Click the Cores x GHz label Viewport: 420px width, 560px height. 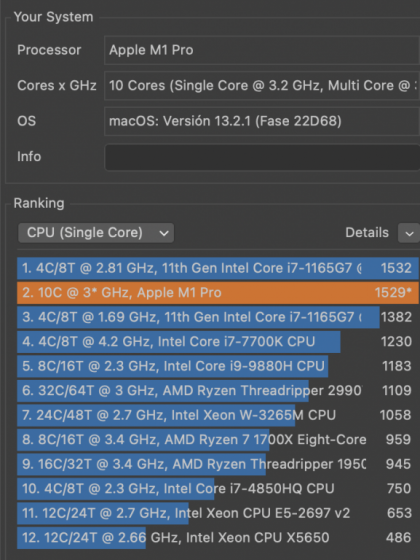[x=57, y=86]
